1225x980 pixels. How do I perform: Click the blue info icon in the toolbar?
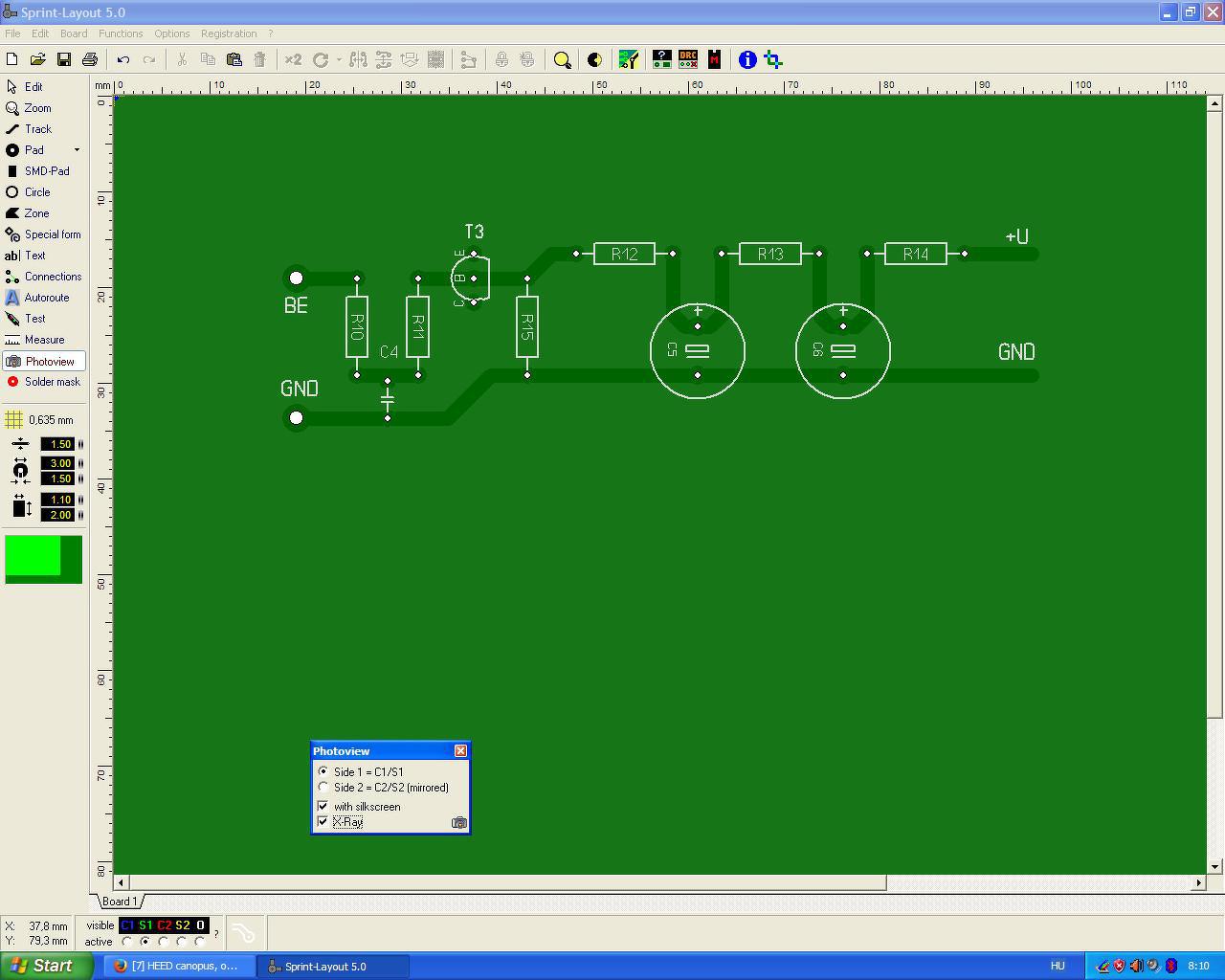coord(747,59)
